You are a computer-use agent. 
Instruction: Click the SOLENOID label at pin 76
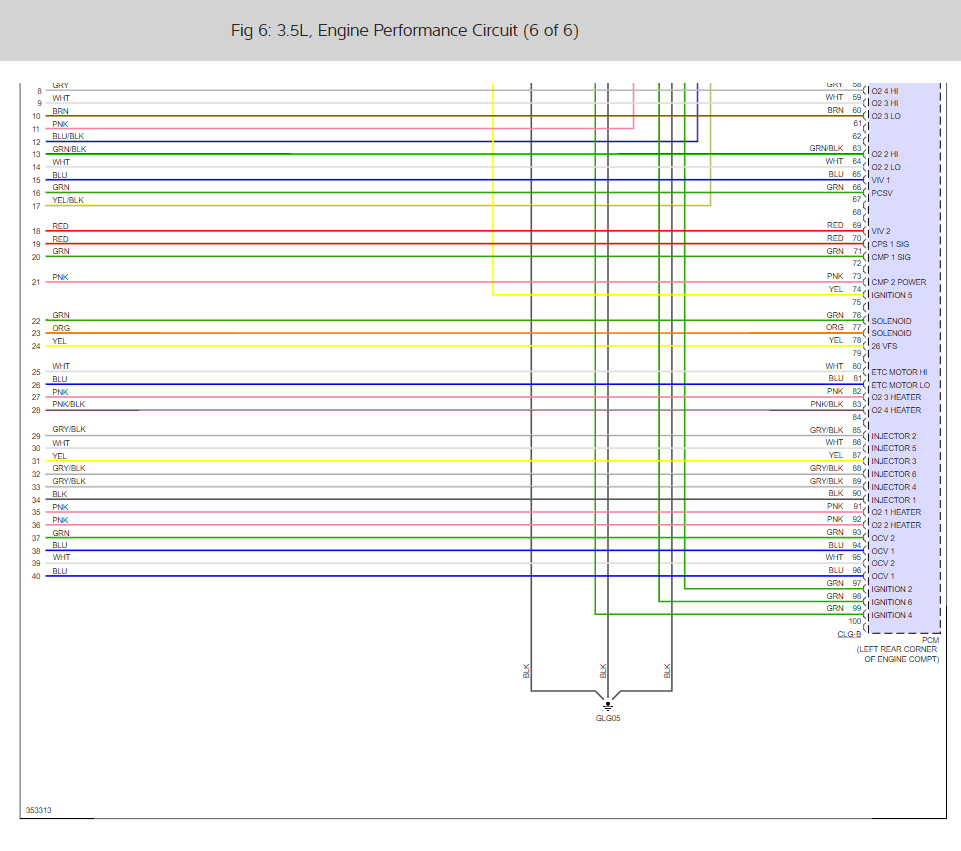click(891, 321)
